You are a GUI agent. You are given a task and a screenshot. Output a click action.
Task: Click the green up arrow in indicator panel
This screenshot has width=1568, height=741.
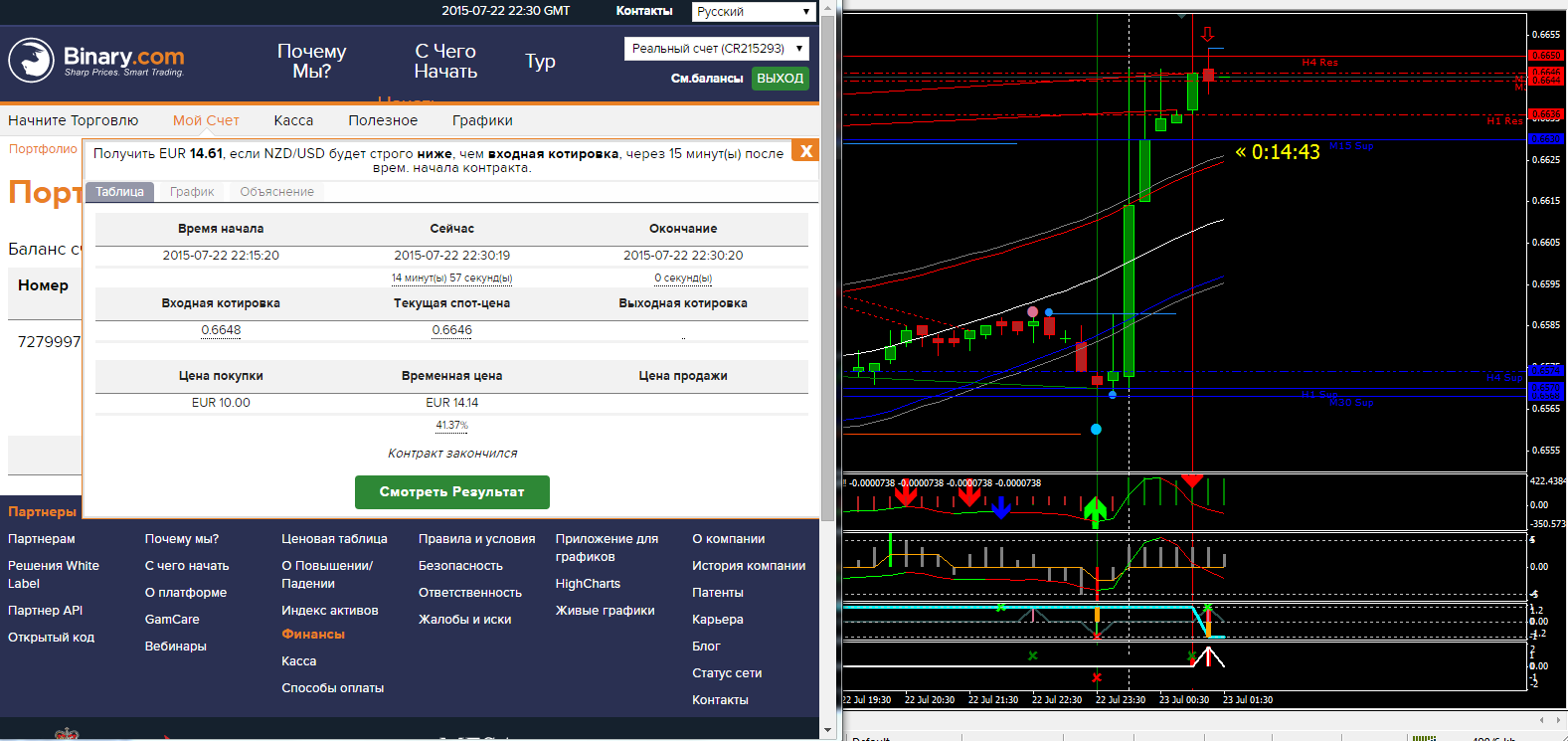coord(1096,511)
